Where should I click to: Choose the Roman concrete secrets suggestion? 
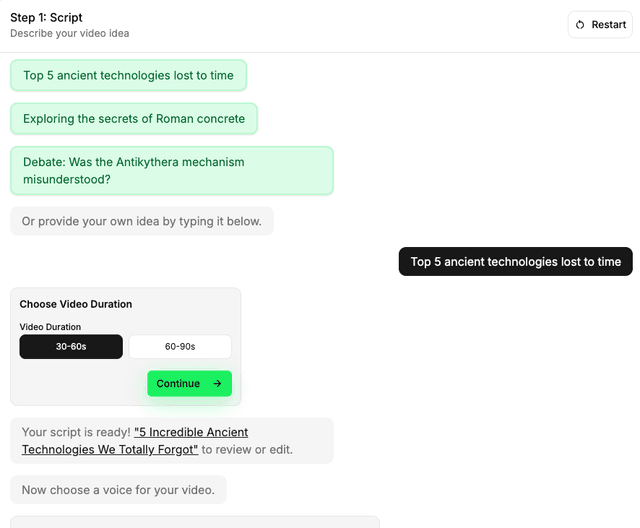[x=134, y=119]
